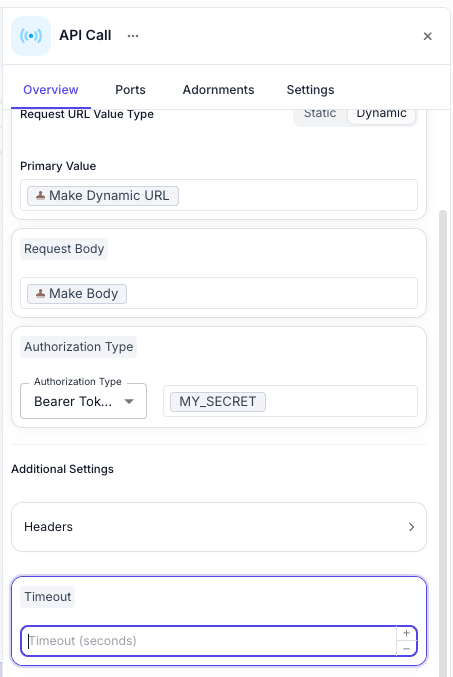453x677 pixels.
Task: Open the Adornments tab
Action: pos(219,90)
